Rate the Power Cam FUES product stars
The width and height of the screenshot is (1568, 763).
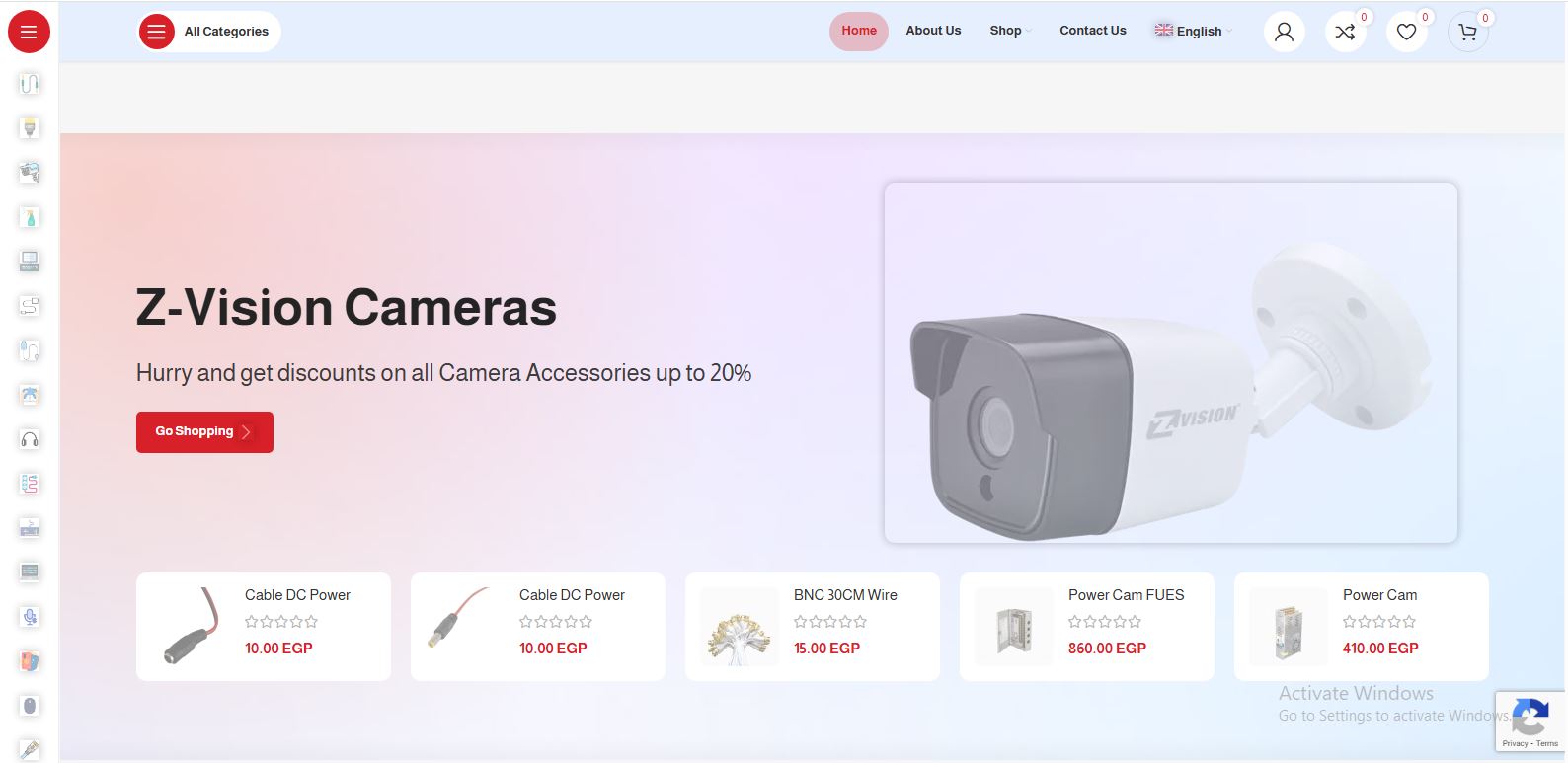click(1105, 622)
